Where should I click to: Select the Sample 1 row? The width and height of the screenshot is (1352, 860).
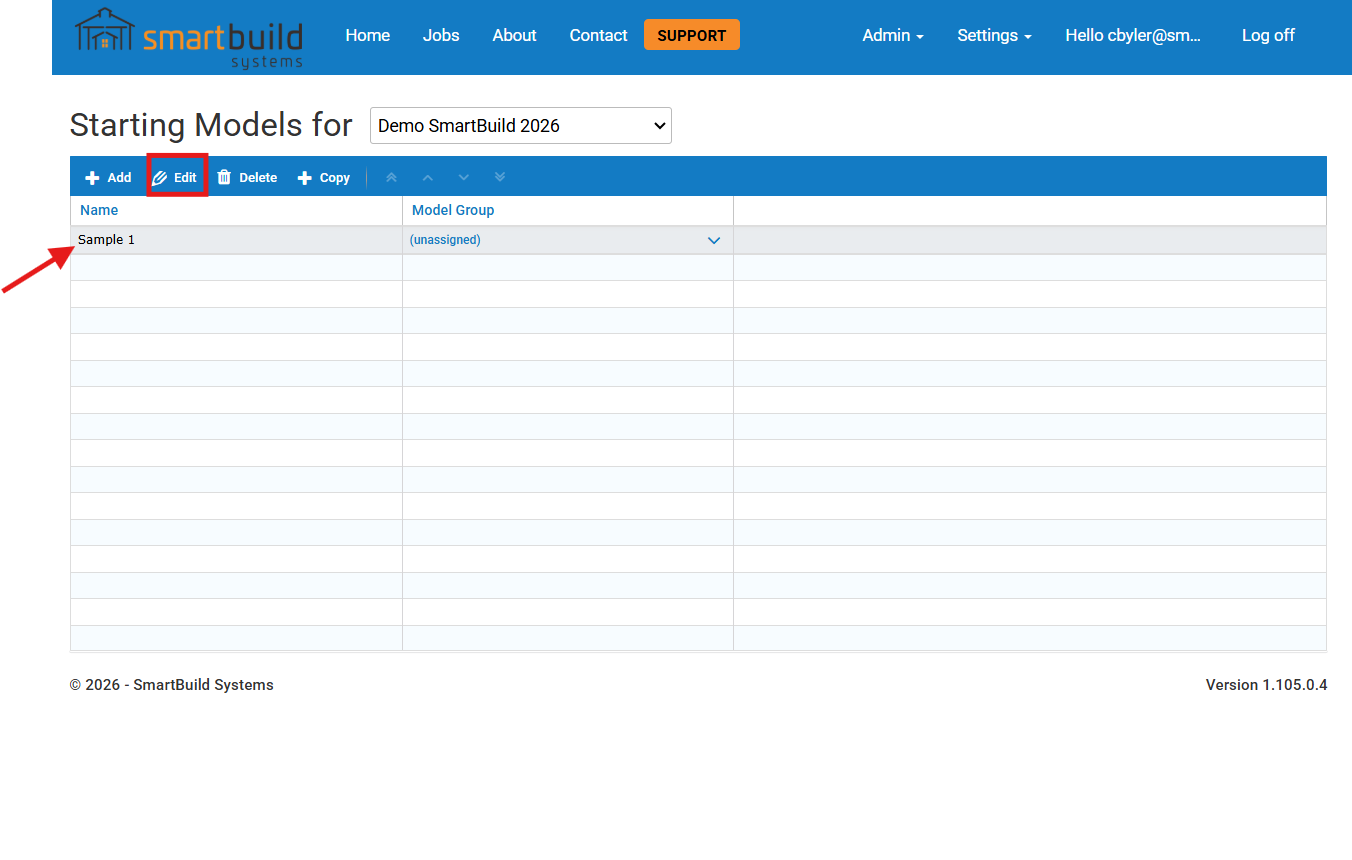tap(698, 240)
